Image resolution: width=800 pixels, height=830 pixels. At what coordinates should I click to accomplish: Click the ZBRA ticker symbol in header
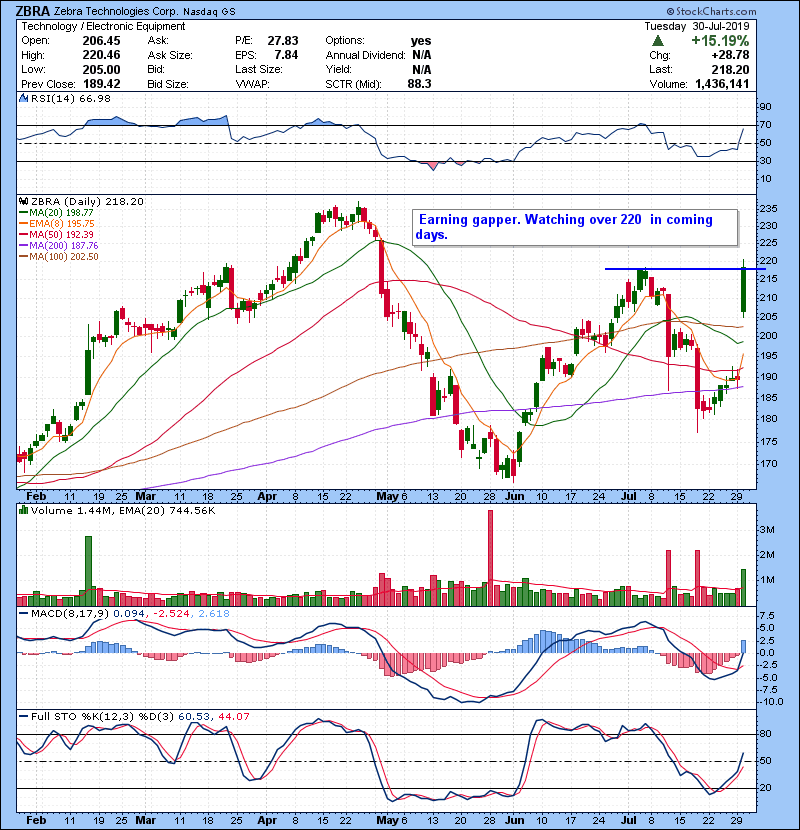point(33,11)
